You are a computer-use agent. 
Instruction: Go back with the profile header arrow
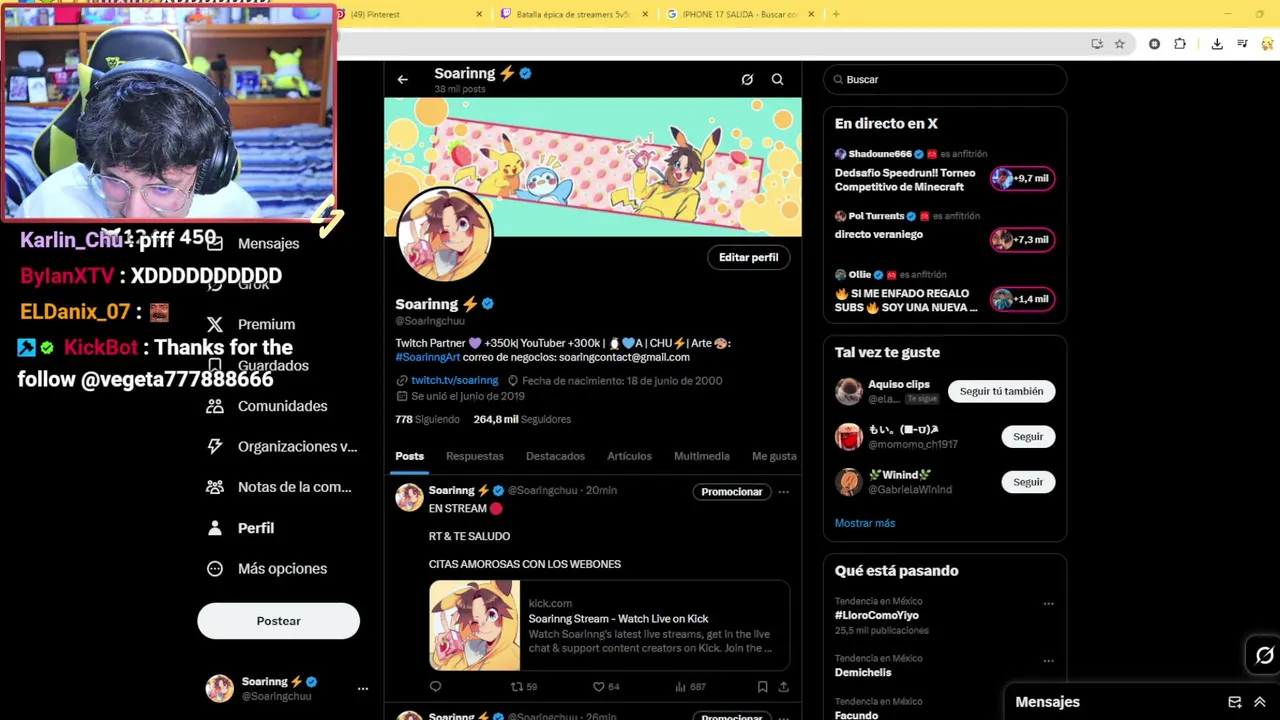[403, 80]
